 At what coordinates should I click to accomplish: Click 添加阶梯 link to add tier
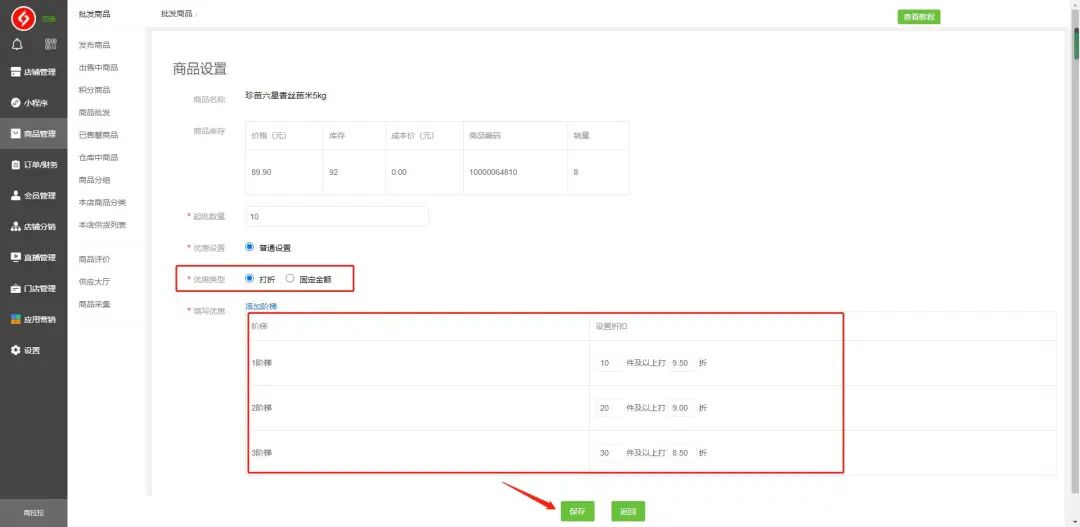pos(261,306)
